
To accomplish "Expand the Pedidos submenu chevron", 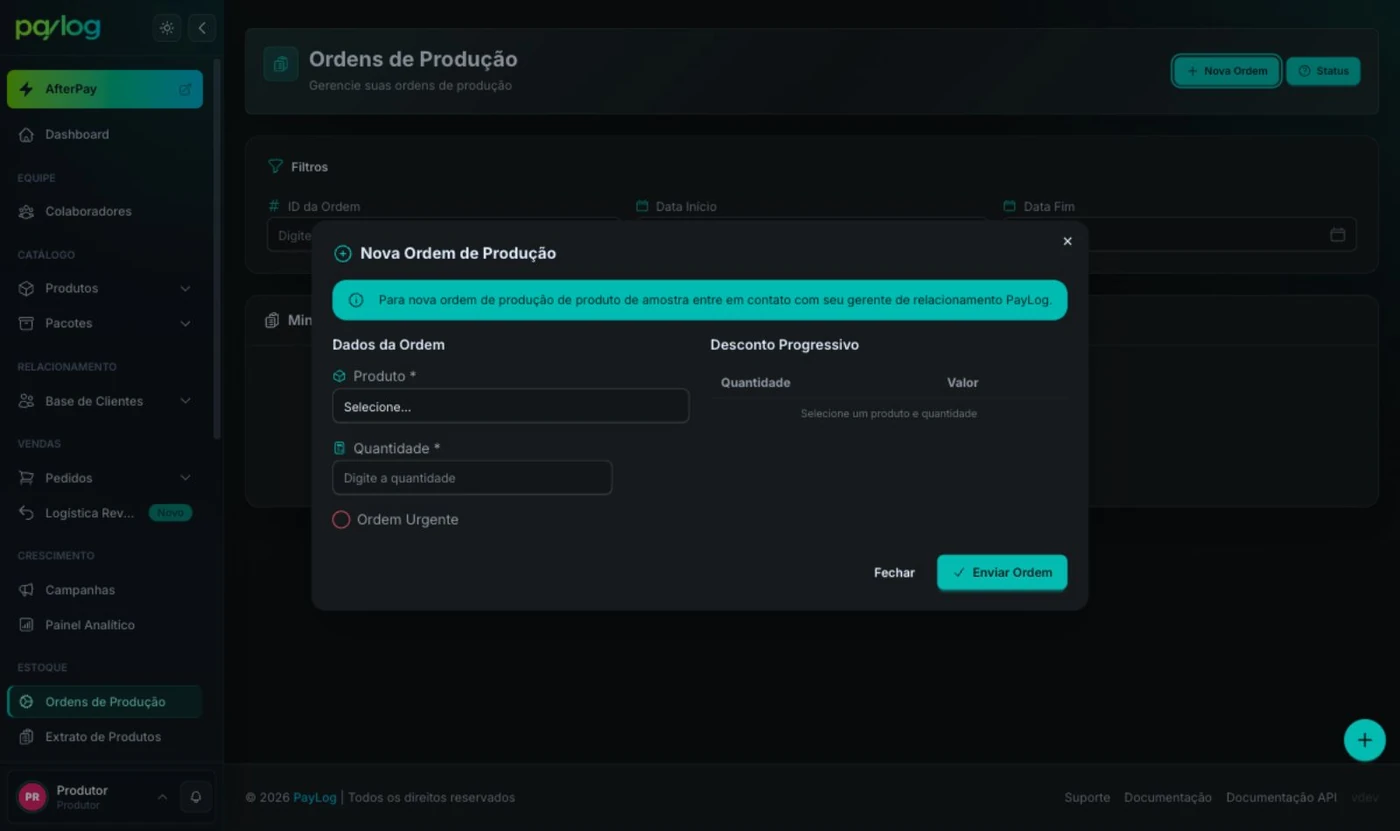I will coord(185,478).
